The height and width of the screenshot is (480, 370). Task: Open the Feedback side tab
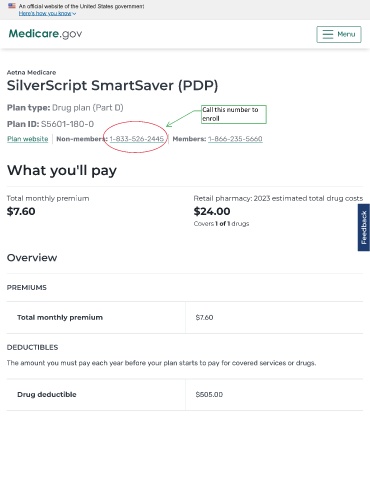(x=364, y=227)
